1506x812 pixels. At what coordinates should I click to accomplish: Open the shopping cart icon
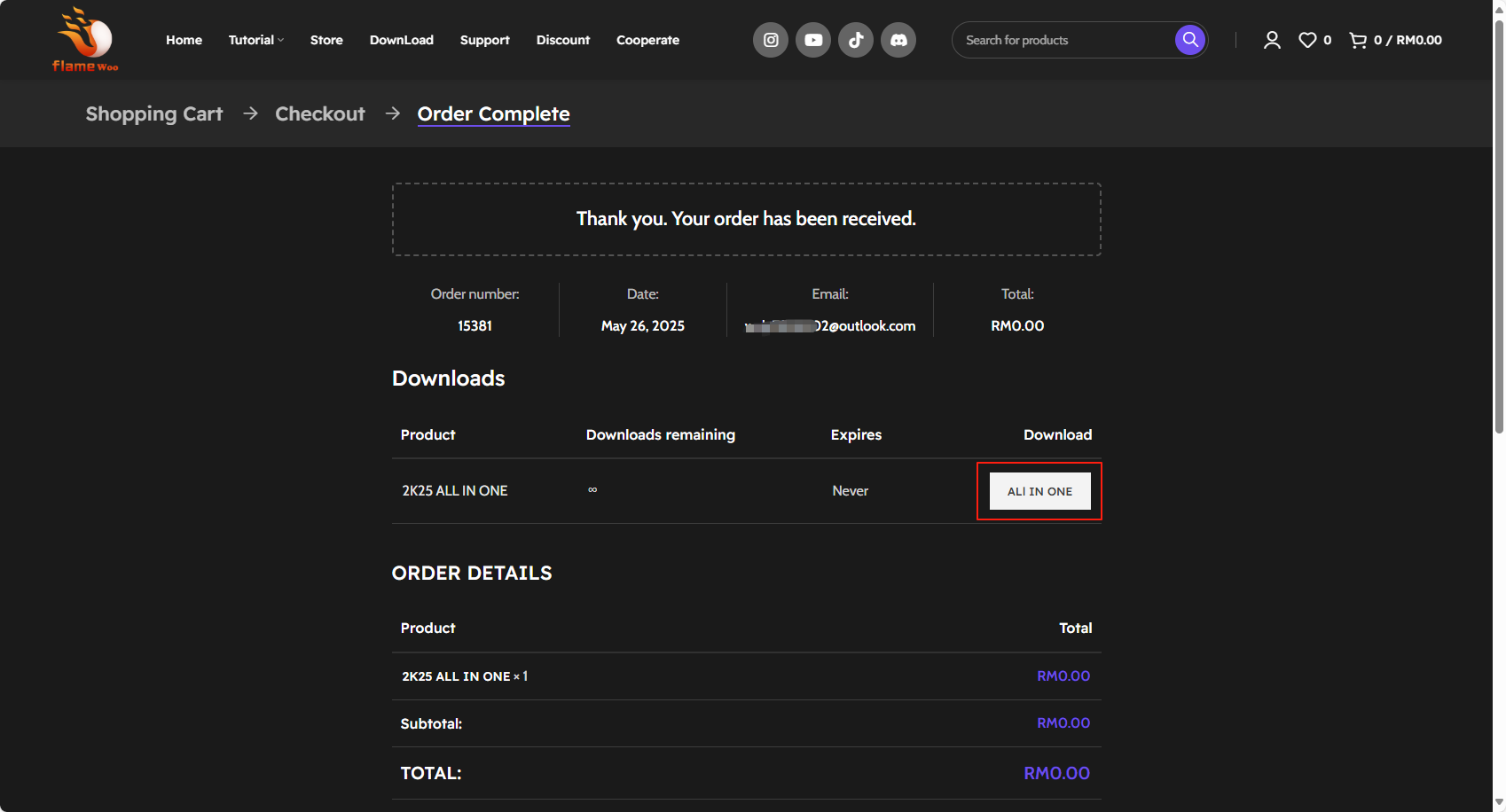pyautogui.click(x=1358, y=40)
